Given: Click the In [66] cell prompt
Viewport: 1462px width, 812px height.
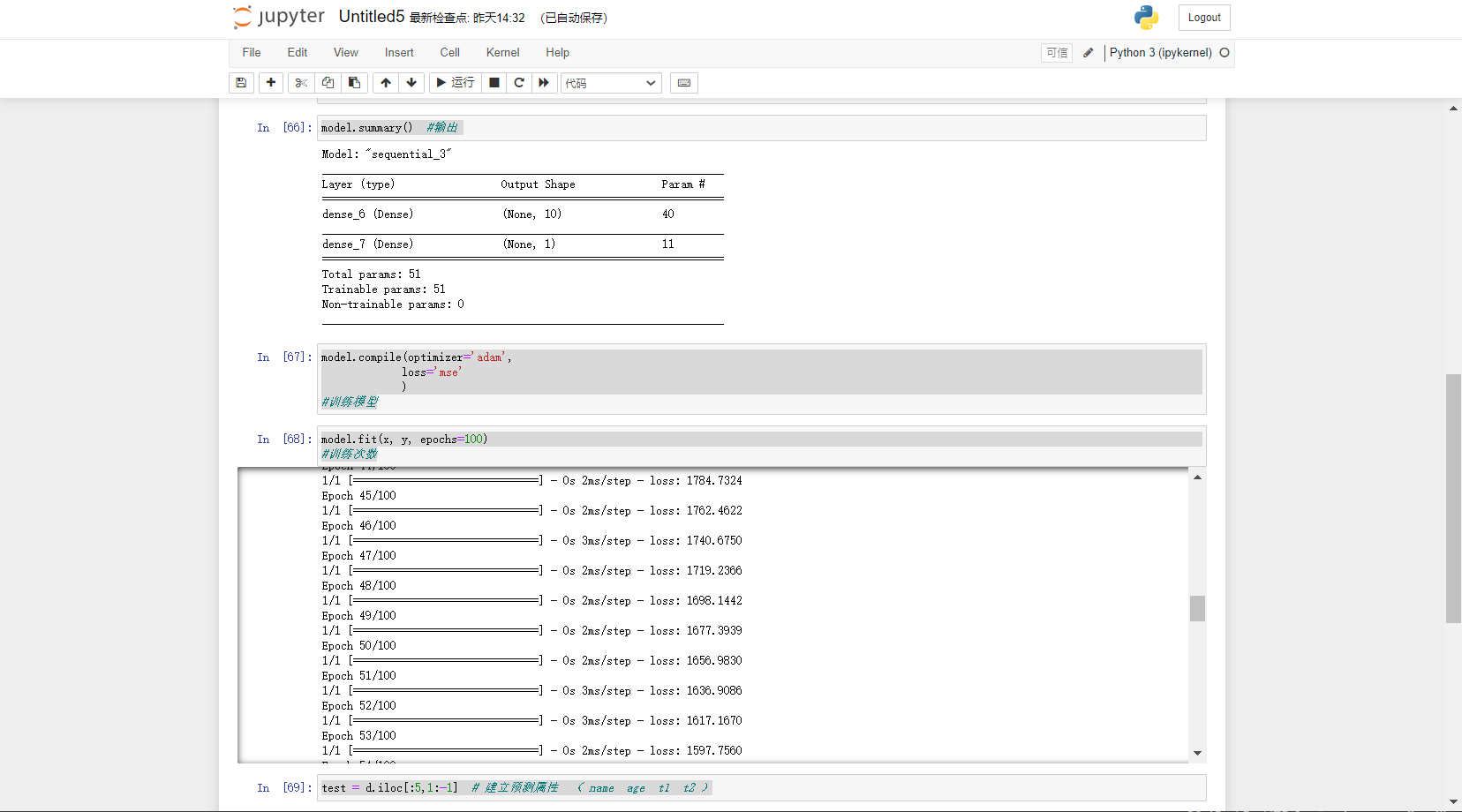Looking at the screenshot, I should [283, 128].
